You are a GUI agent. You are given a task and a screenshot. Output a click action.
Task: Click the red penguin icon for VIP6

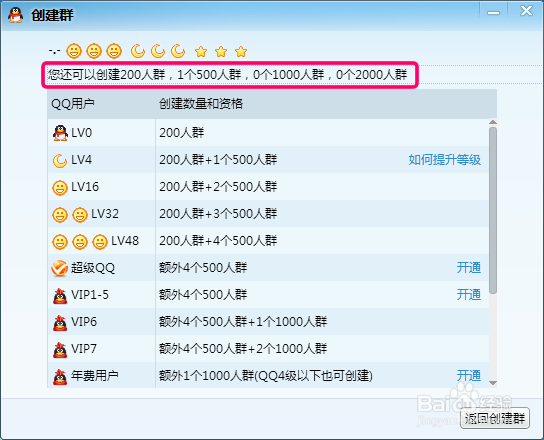pyautogui.click(x=60, y=323)
